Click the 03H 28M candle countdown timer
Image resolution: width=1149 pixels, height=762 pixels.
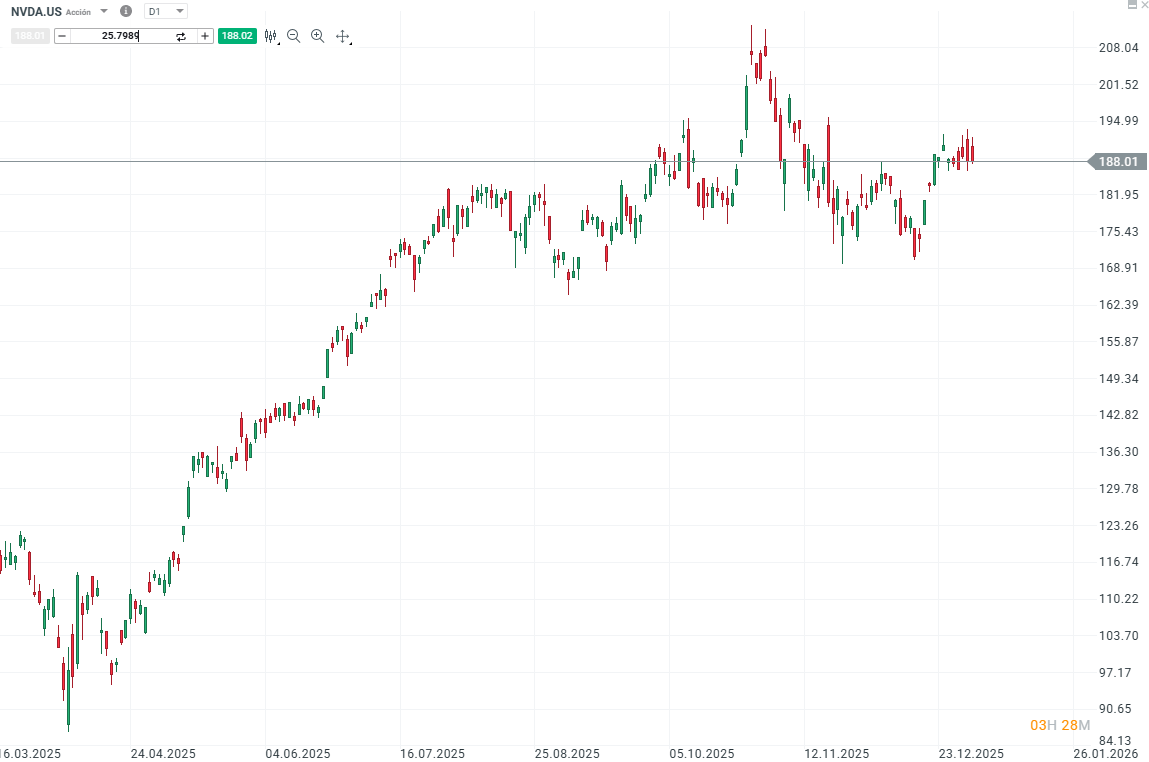[x=1060, y=724]
